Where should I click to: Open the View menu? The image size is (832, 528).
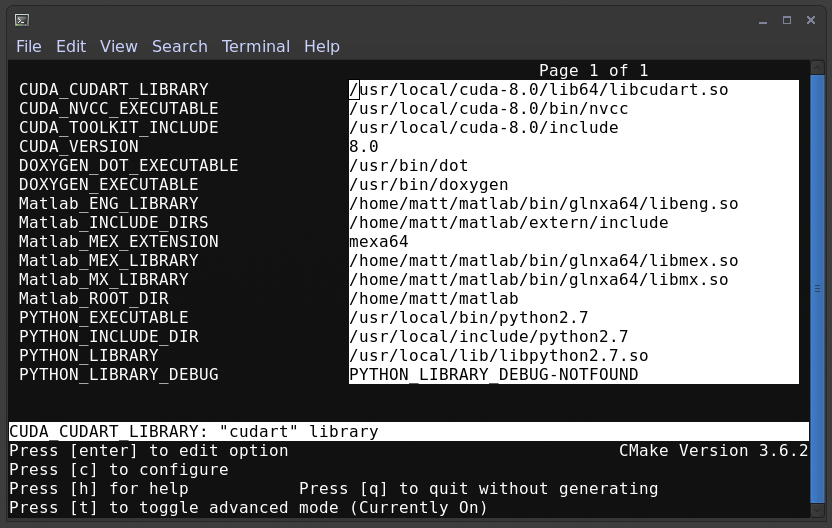[119, 47]
